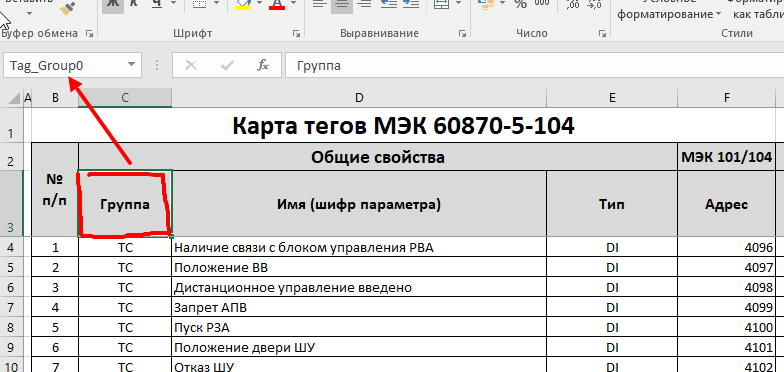The height and width of the screenshot is (372, 784).
Task: Select the column C header
Action: tap(125, 98)
